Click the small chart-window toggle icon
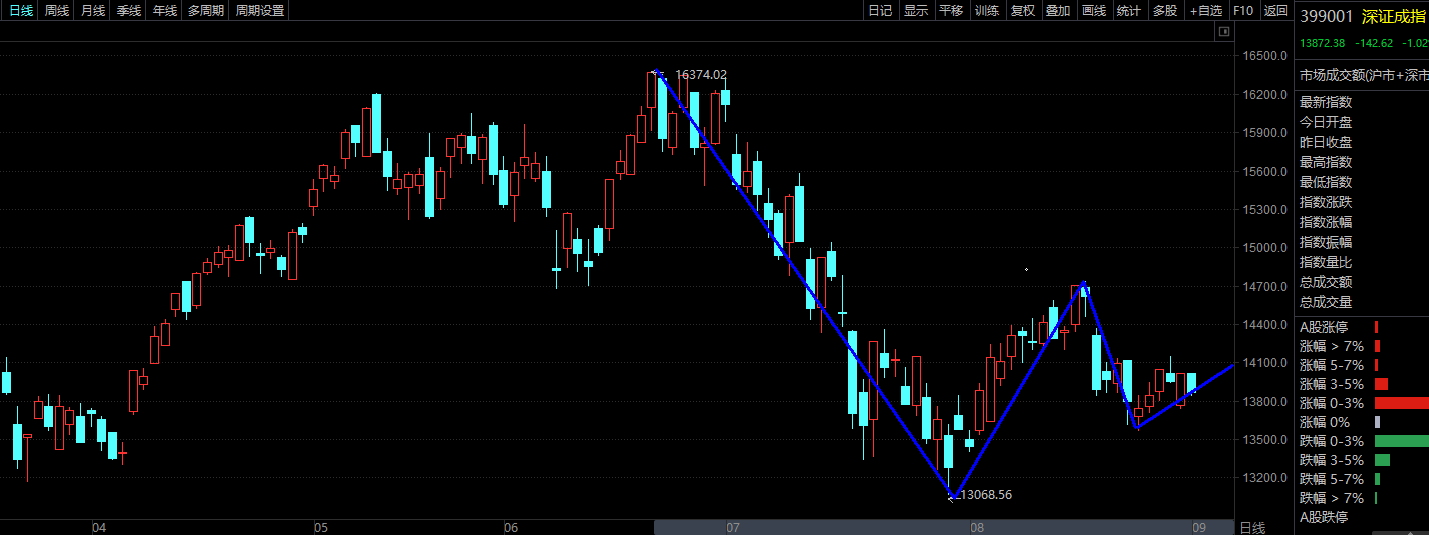Viewport: 1429px width, 535px height. click(1223, 32)
